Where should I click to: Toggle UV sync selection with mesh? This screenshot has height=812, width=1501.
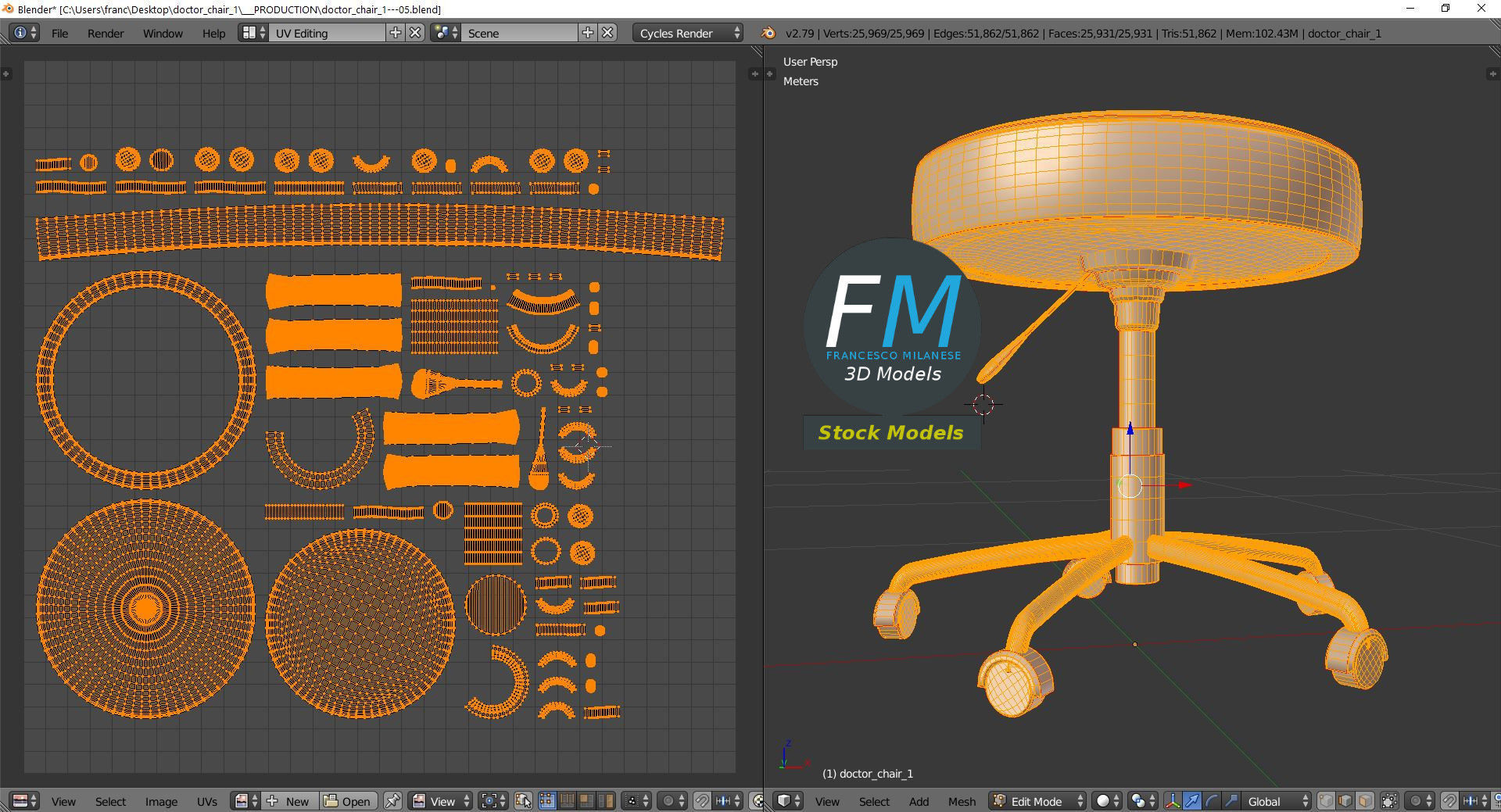pyautogui.click(x=523, y=801)
